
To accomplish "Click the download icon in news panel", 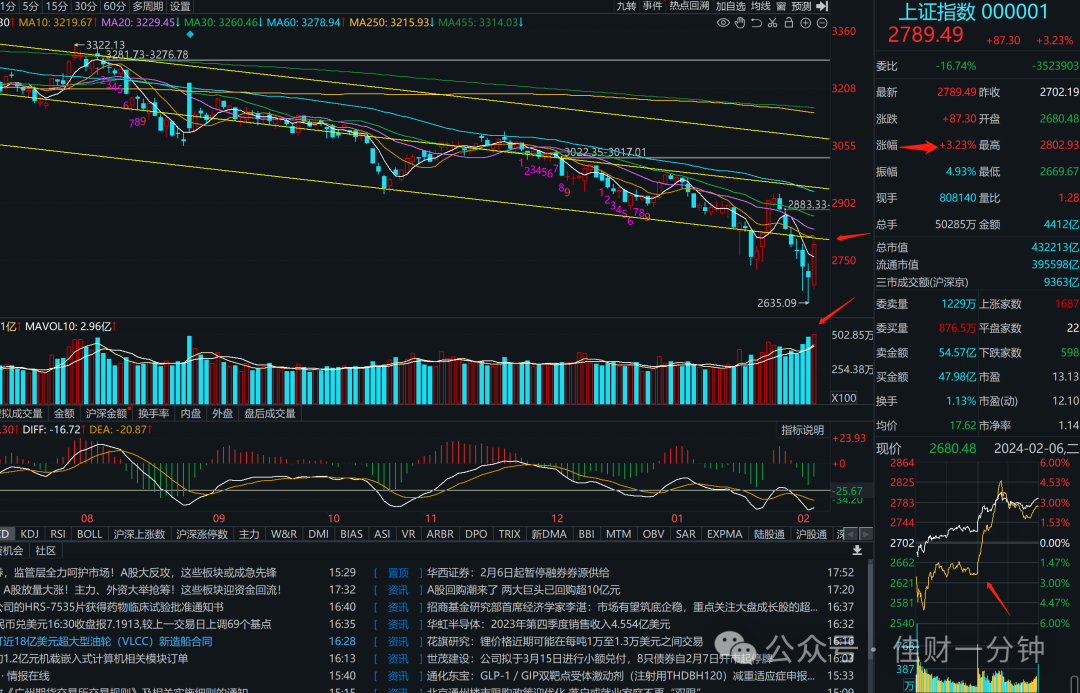I will point(858,550).
